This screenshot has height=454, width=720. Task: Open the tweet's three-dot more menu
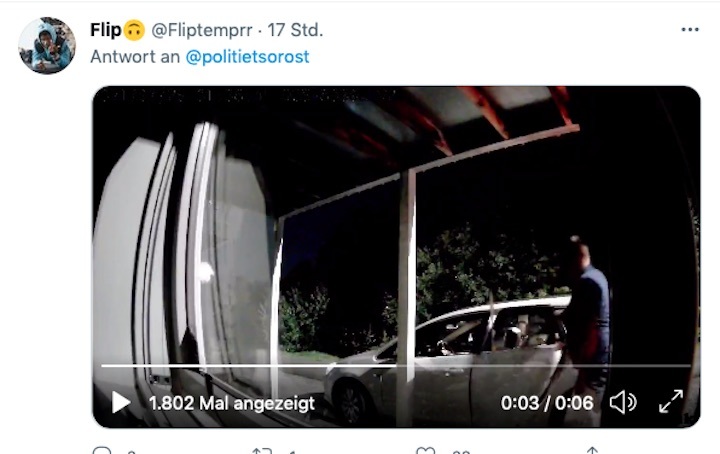690,30
